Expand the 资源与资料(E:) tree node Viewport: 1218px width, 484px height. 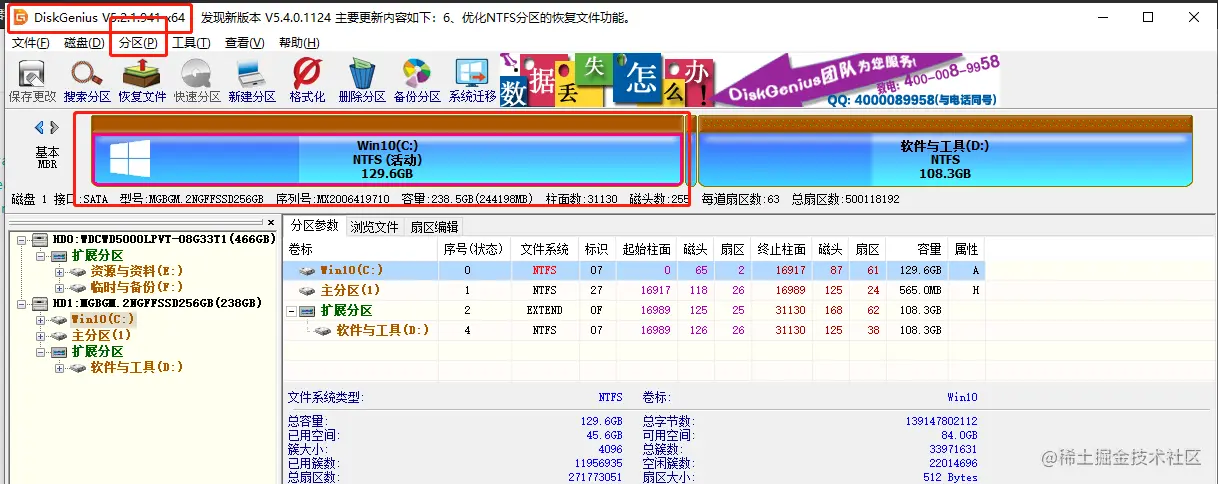(59, 271)
